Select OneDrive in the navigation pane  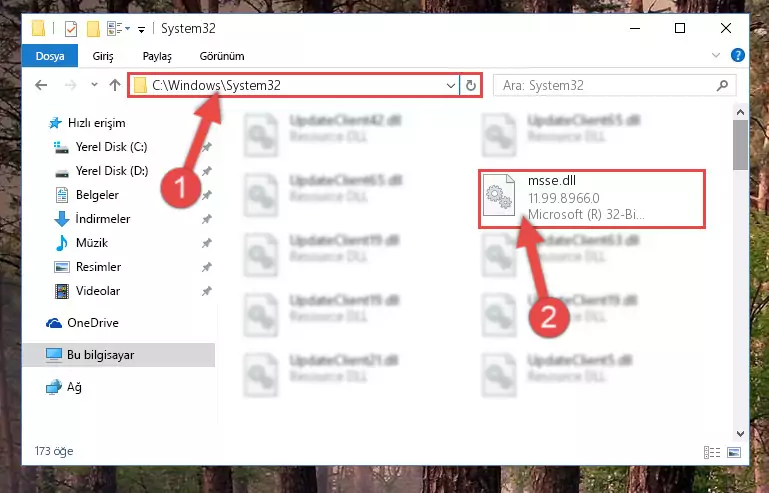(93, 323)
